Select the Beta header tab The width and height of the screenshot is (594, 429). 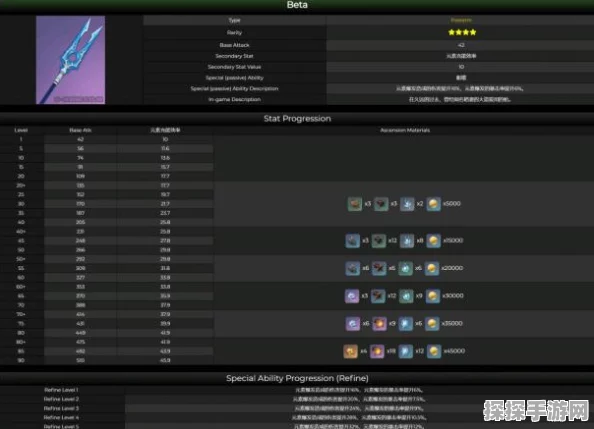[x=297, y=5]
